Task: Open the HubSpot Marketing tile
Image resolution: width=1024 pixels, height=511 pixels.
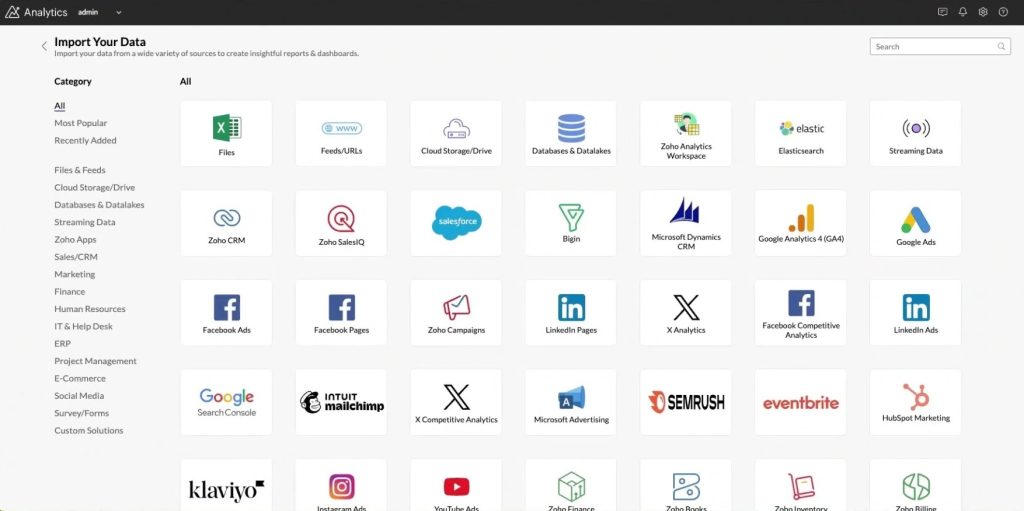Action: click(916, 402)
